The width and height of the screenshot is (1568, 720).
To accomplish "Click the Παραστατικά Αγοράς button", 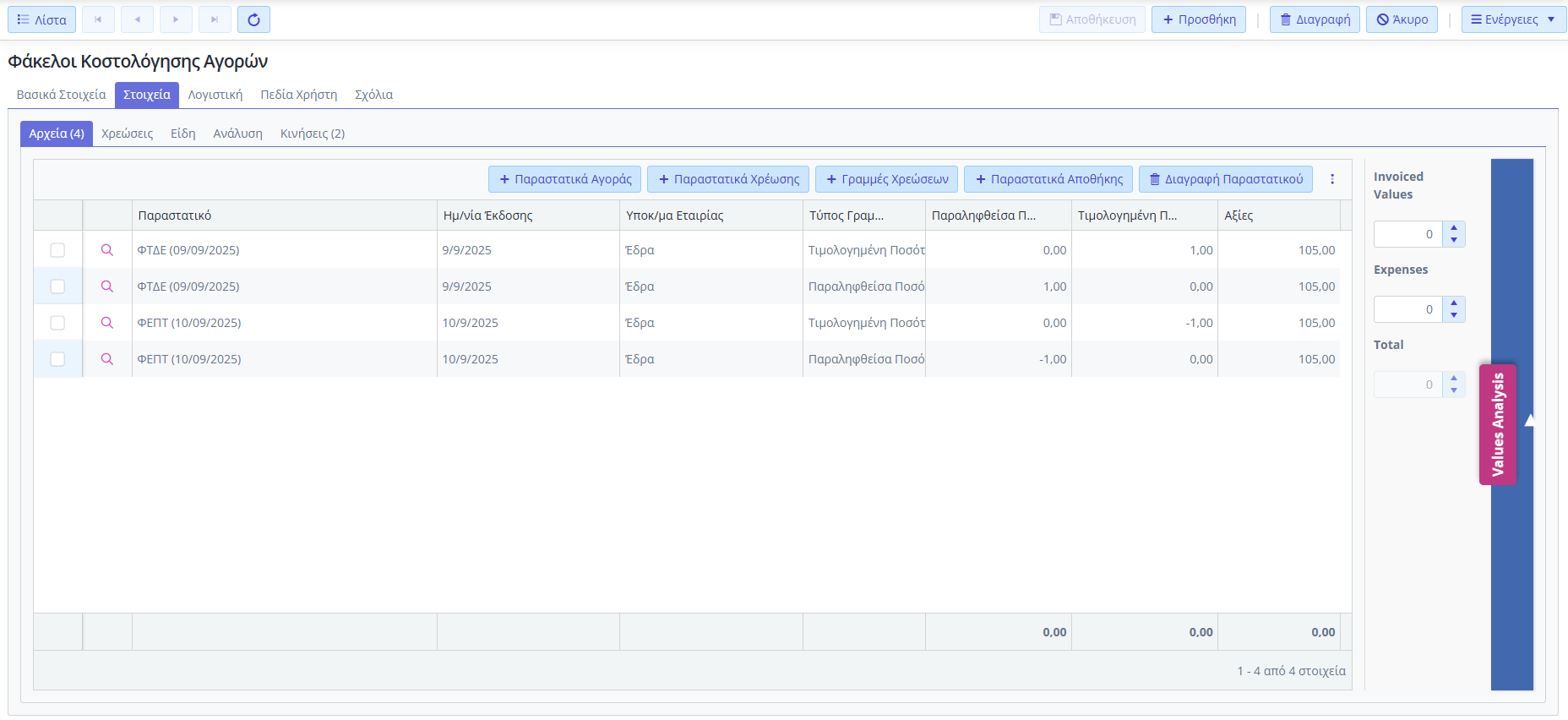I will (564, 179).
